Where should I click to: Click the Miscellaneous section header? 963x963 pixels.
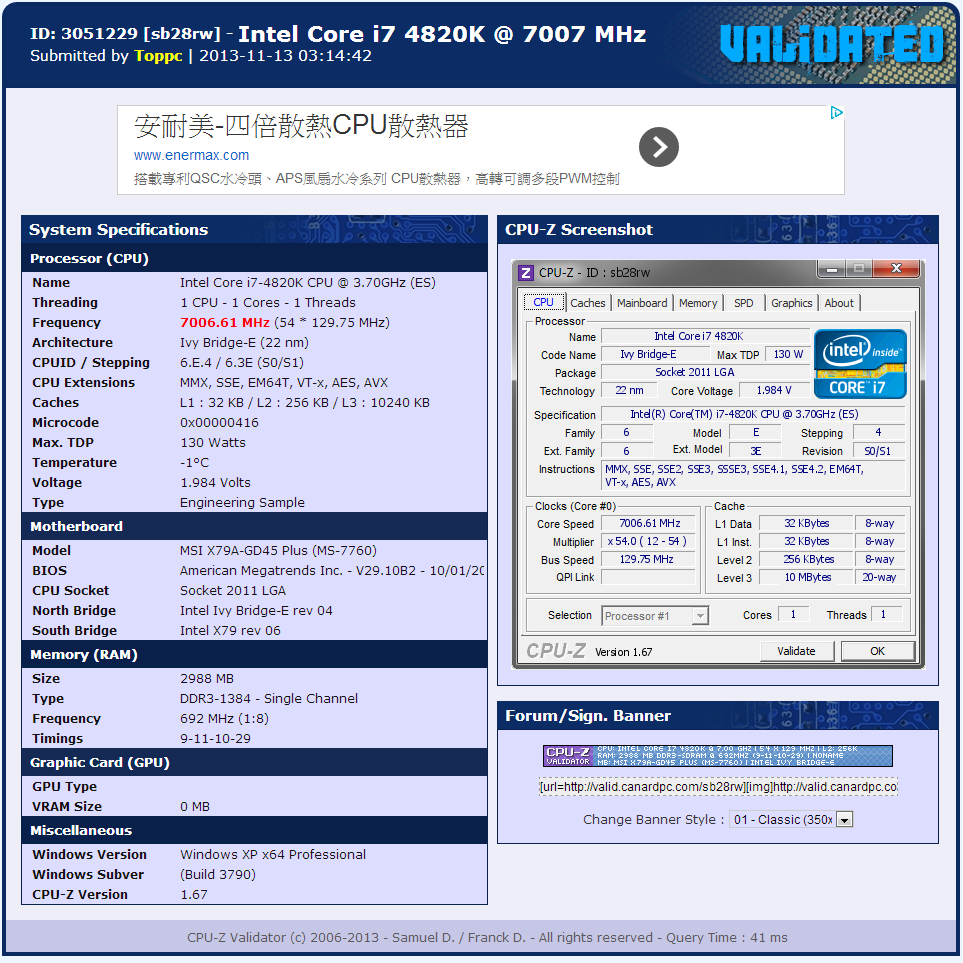coord(255,830)
